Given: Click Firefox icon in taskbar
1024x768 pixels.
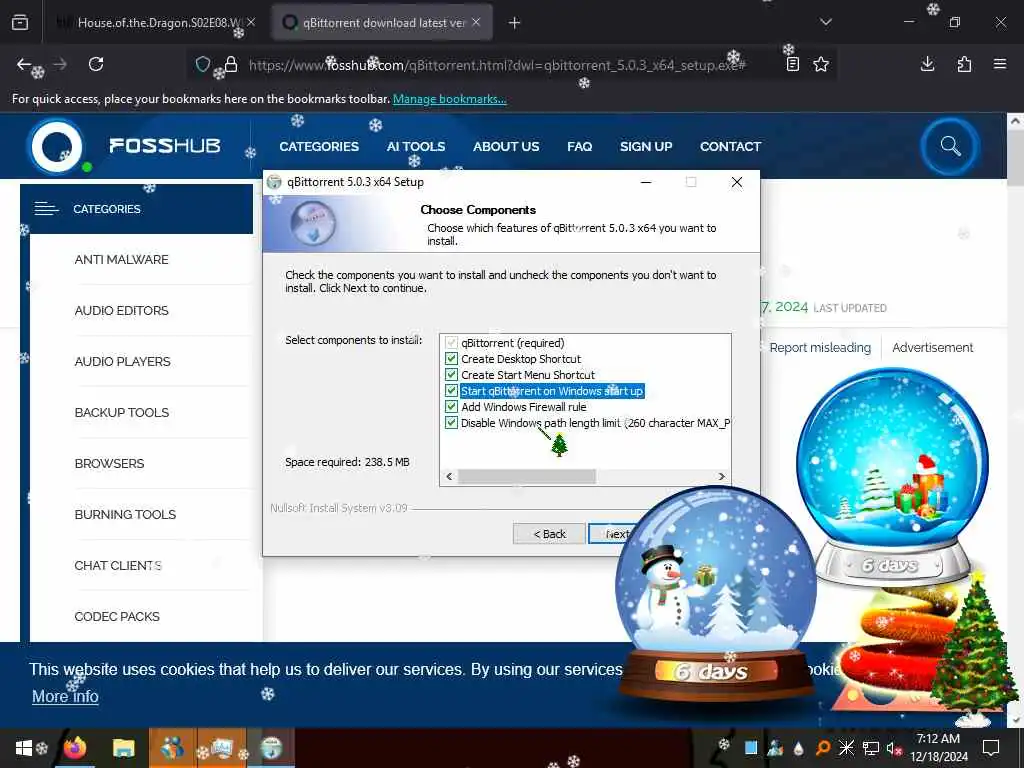Looking at the screenshot, I should pyautogui.click(x=74, y=748).
